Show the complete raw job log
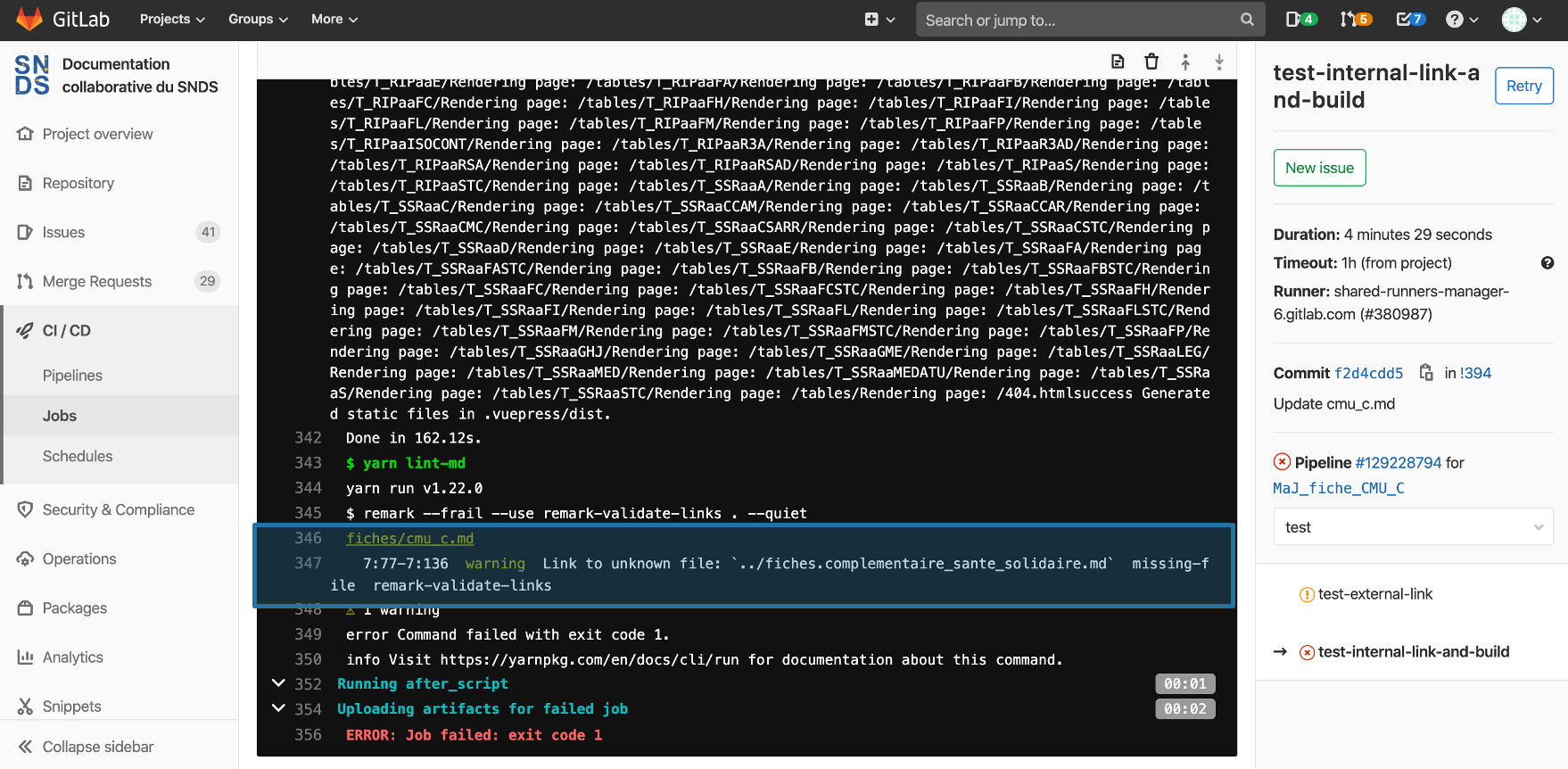 point(1118,62)
